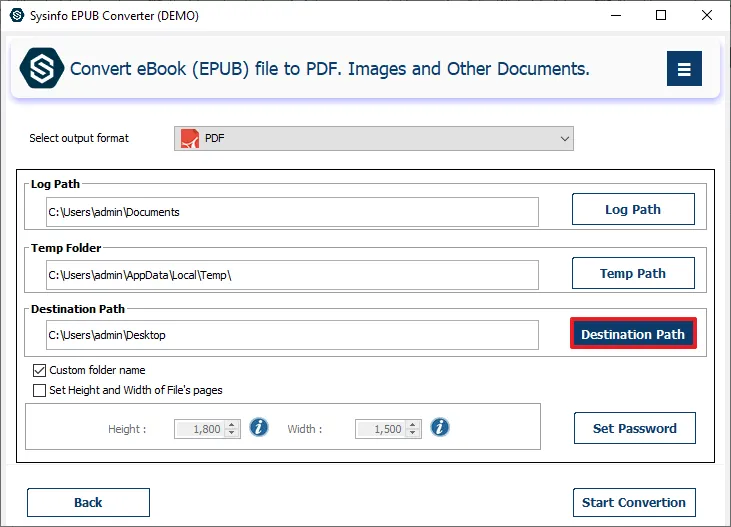Screen dimensions: 731x527
Task: Click the Log Path group label
Action: (55, 184)
